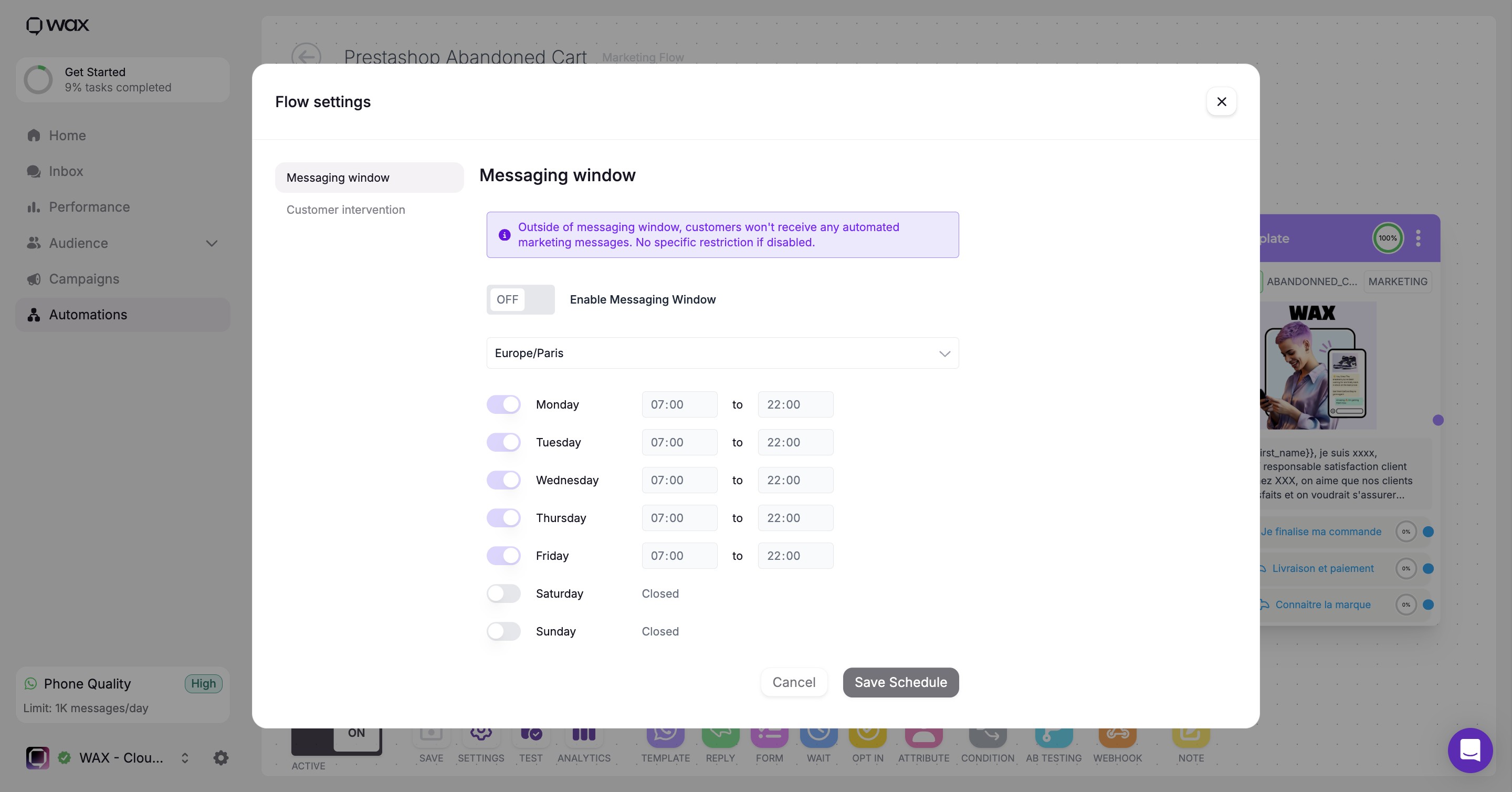Open Automations in the sidebar
The image size is (1512, 792).
123,315
